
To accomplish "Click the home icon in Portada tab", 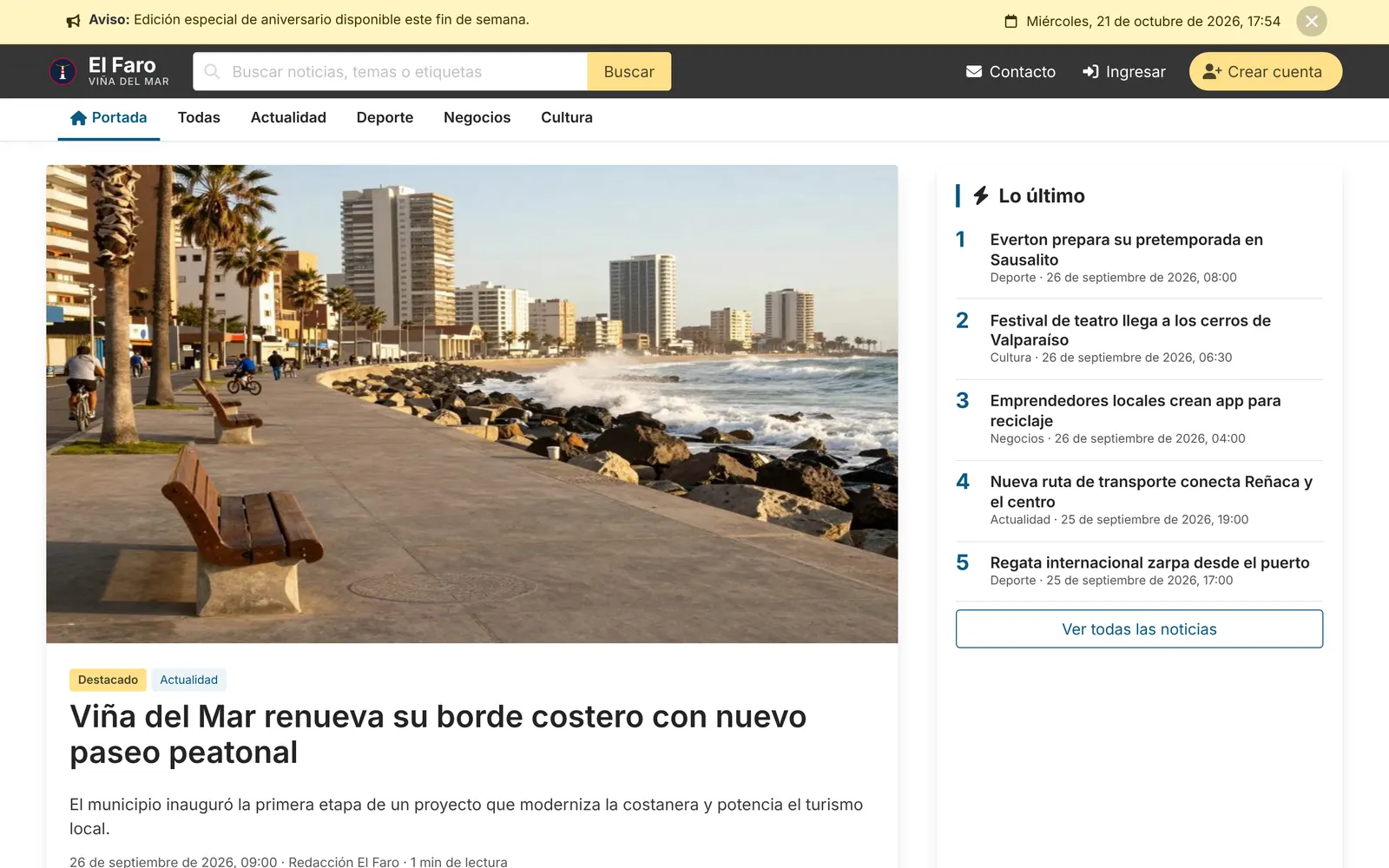I will coord(79,117).
